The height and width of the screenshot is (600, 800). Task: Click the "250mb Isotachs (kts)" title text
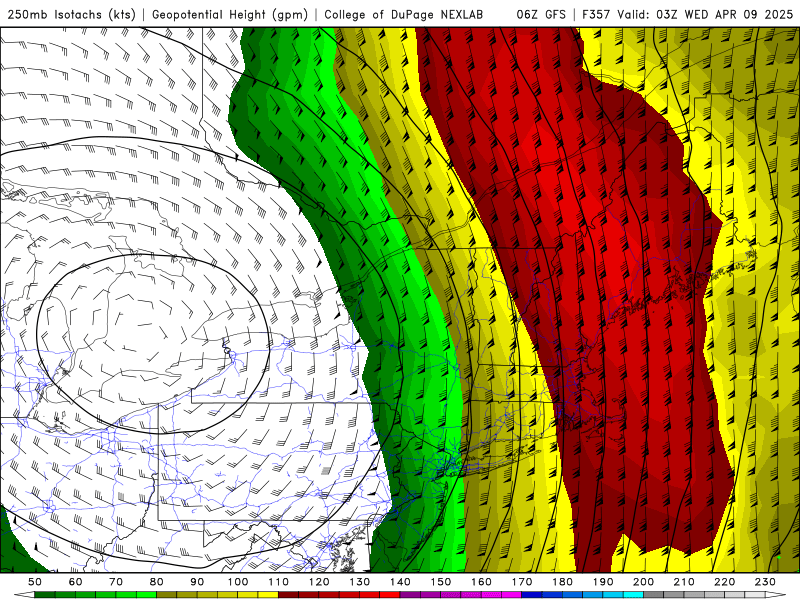72,14
